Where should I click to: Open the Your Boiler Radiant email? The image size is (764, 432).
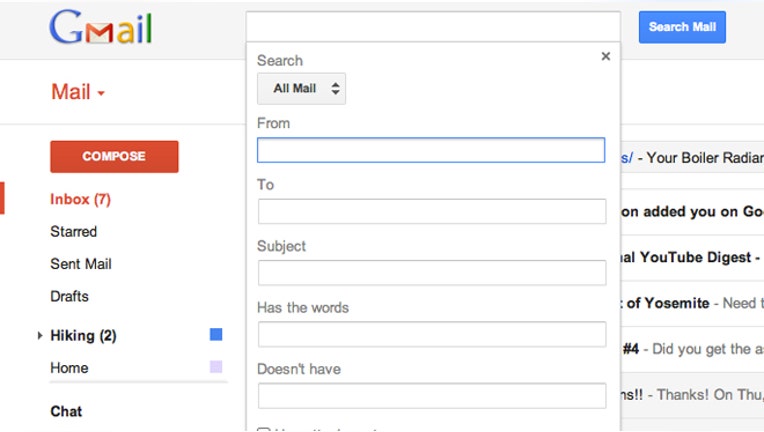(692, 158)
